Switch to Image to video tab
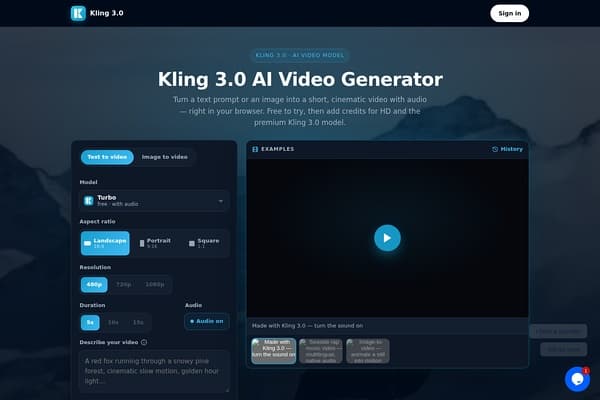Image resolution: width=600 pixels, height=400 pixels. [165, 157]
